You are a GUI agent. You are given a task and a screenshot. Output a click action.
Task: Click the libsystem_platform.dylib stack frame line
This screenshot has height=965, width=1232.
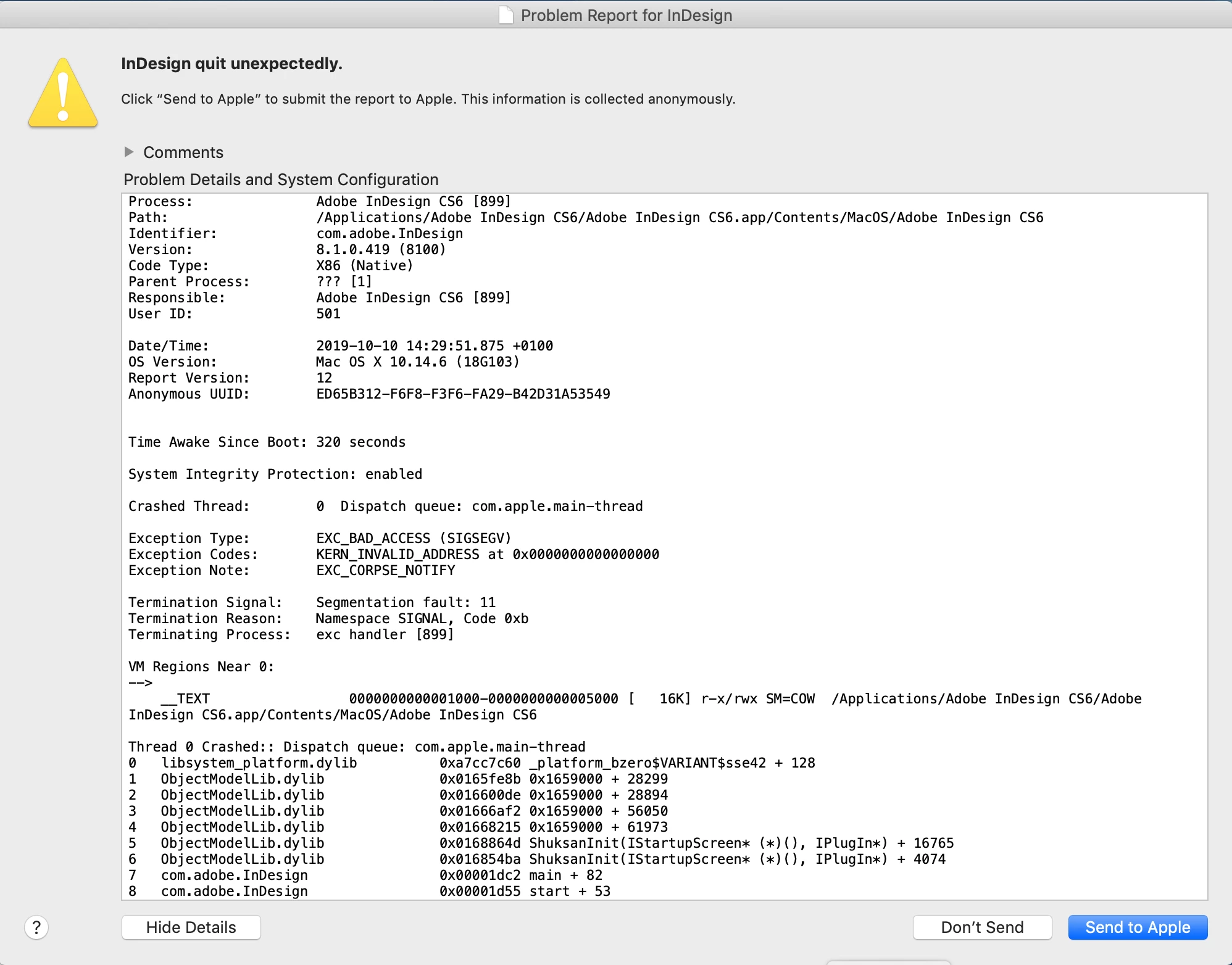(x=472, y=763)
